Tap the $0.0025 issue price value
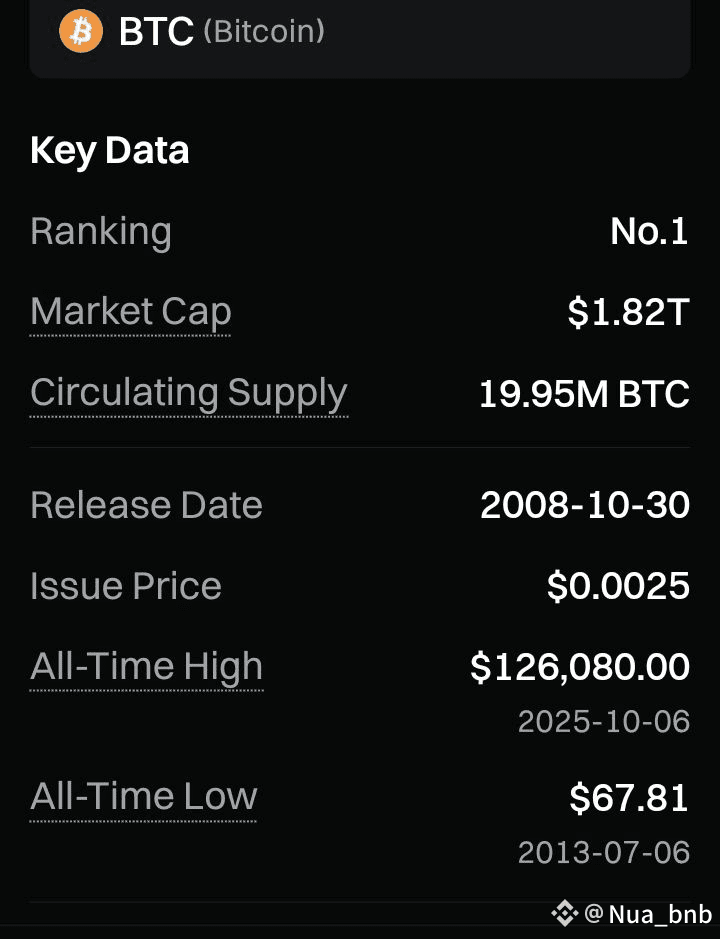The height and width of the screenshot is (939, 720). point(618,586)
